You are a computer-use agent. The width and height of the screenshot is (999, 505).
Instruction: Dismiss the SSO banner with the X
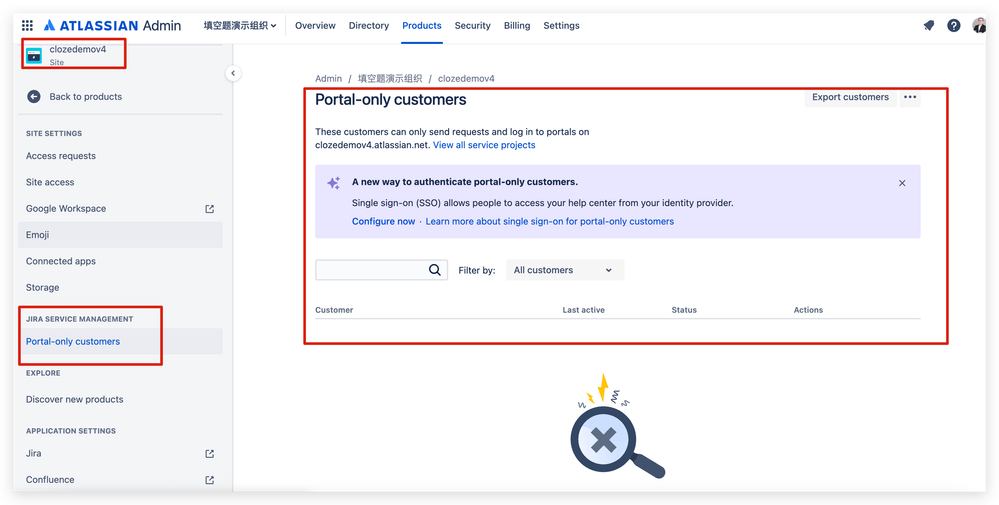point(902,183)
